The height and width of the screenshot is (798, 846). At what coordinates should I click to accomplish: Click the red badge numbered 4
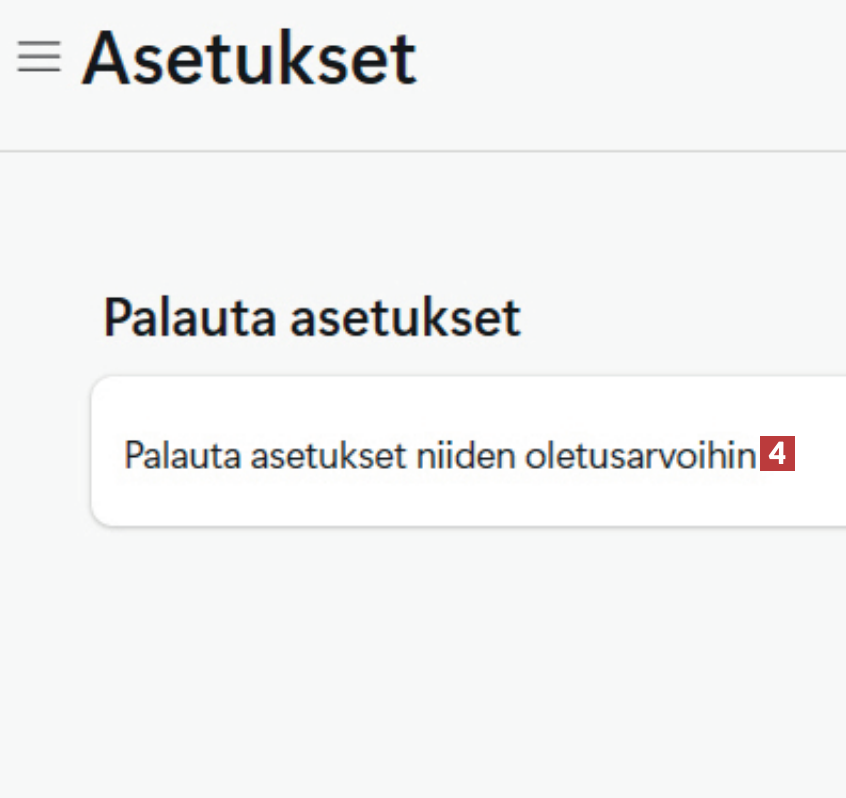(x=777, y=455)
